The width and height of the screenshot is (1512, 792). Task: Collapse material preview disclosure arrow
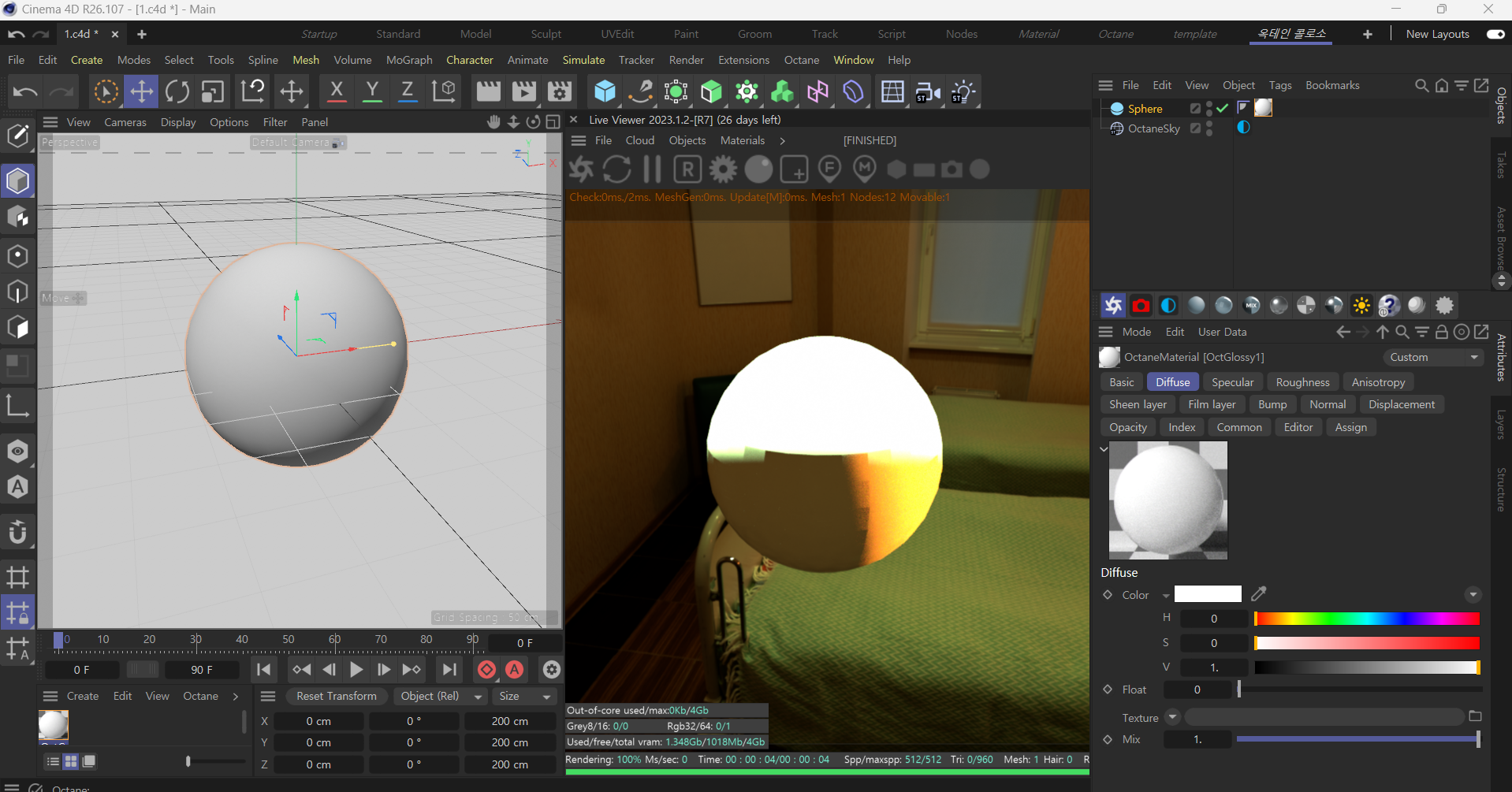coord(1104,449)
